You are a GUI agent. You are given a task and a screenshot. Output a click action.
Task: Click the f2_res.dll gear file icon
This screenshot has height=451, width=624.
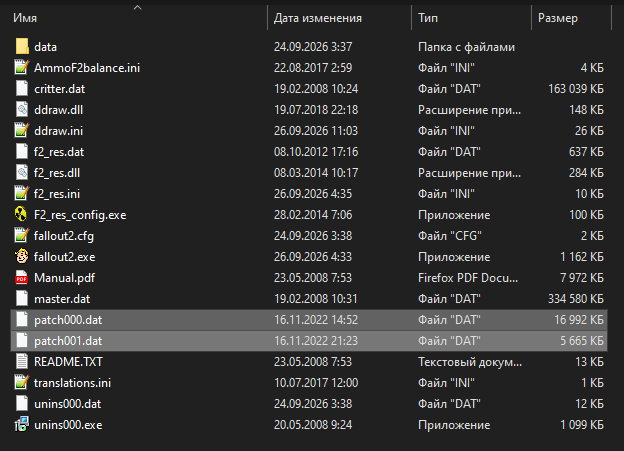coord(22,173)
